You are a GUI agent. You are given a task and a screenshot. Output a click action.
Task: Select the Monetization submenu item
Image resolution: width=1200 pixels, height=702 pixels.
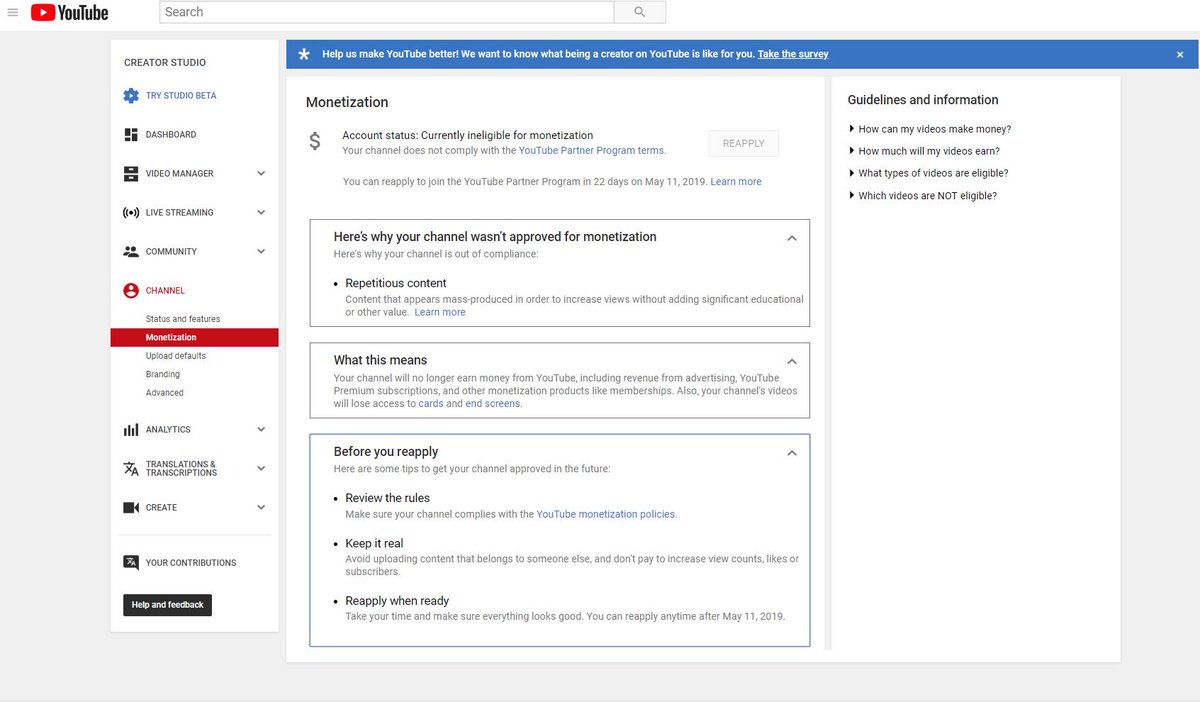[x=195, y=338]
